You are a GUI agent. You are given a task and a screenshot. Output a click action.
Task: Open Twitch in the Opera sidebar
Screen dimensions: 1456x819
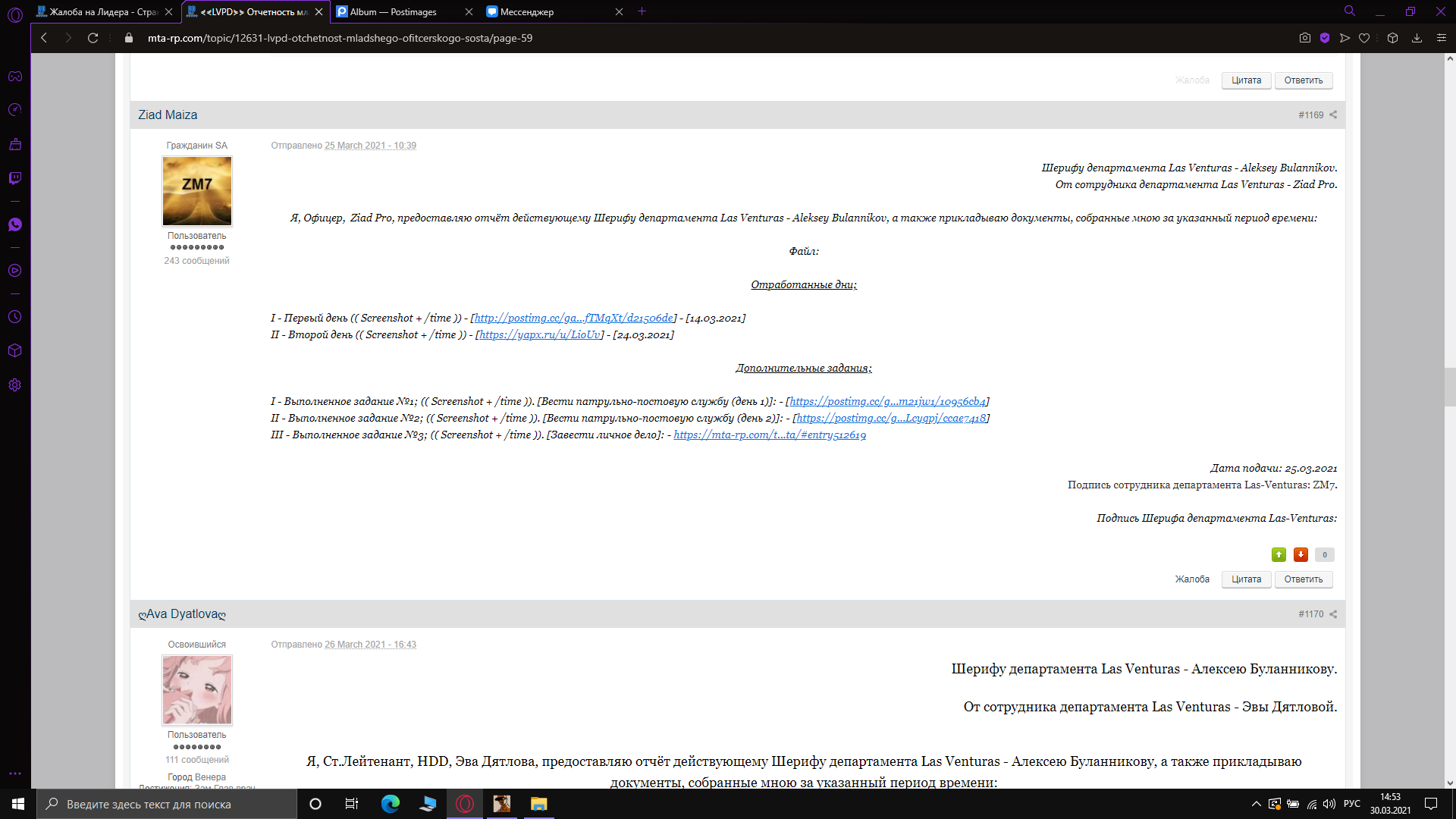point(15,178)
